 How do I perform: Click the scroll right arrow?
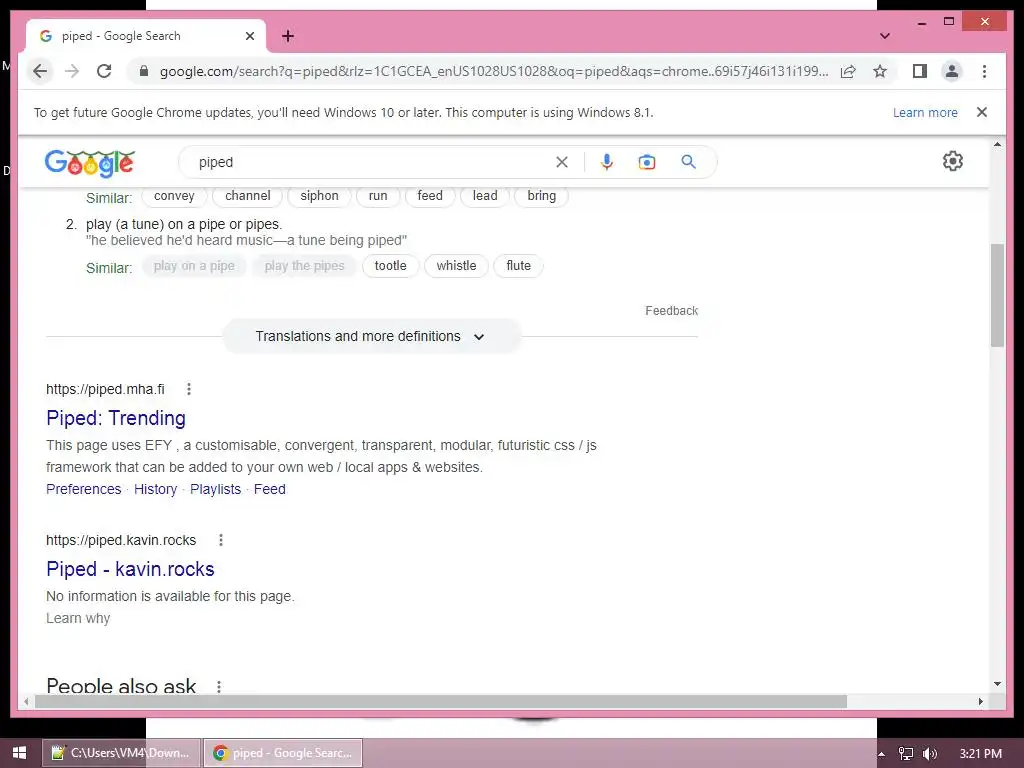(x=980, y=701)
